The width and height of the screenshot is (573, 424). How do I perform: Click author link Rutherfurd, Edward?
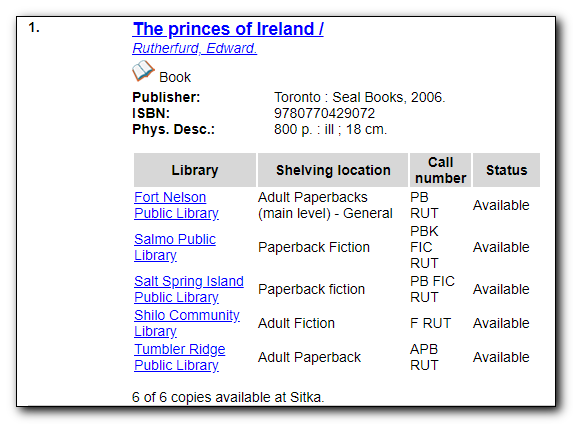coord(194,48)
